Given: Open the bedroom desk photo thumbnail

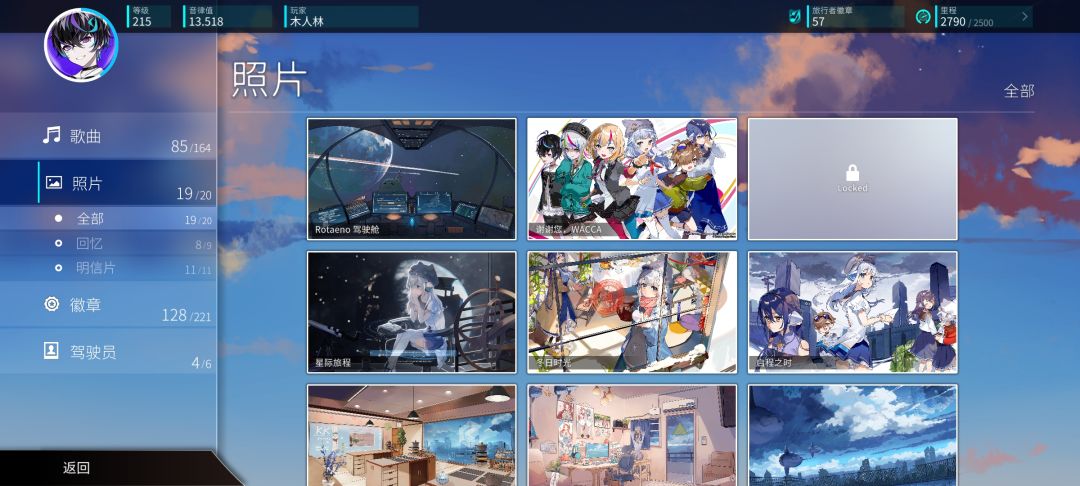Looking at the screenshot, I should point(632,435).
